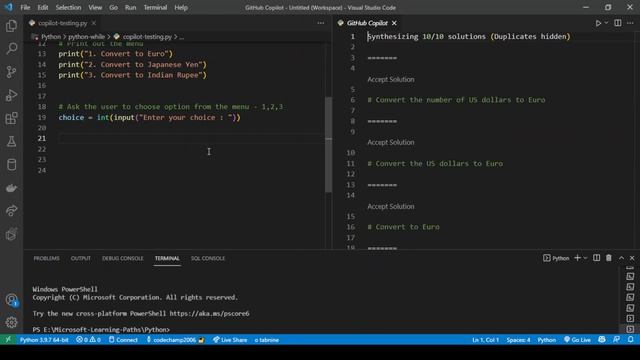Open Source Control view

pos(11,72)
